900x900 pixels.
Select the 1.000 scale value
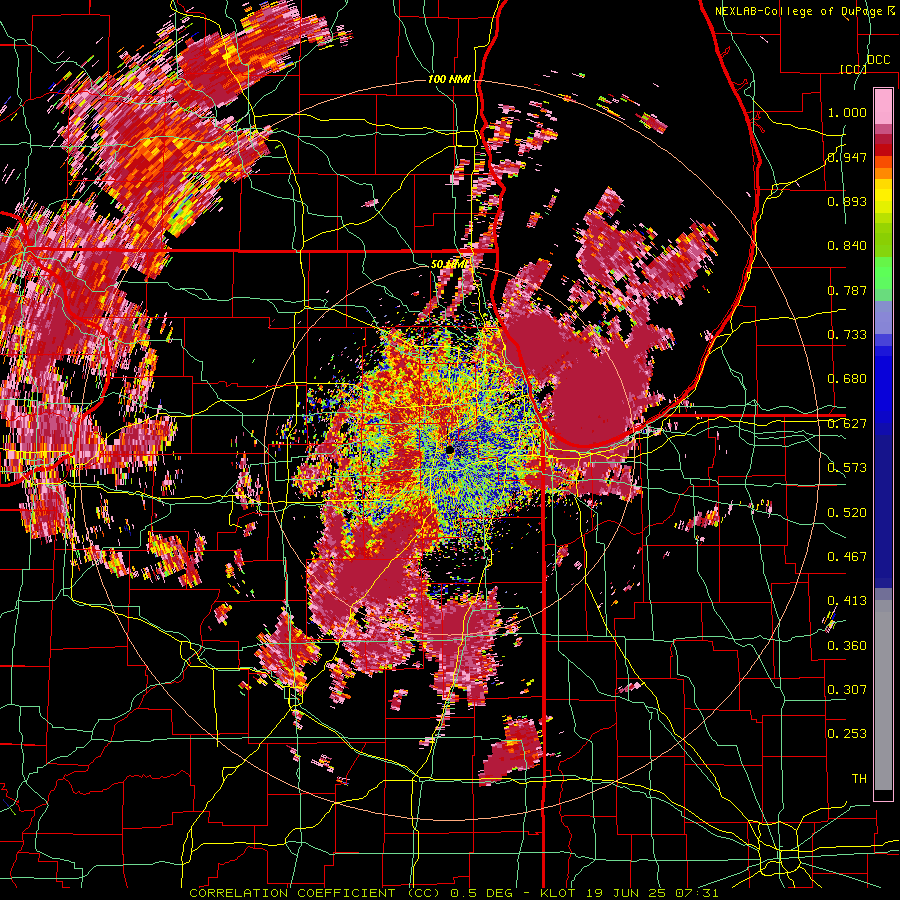(x=847, y=112)
